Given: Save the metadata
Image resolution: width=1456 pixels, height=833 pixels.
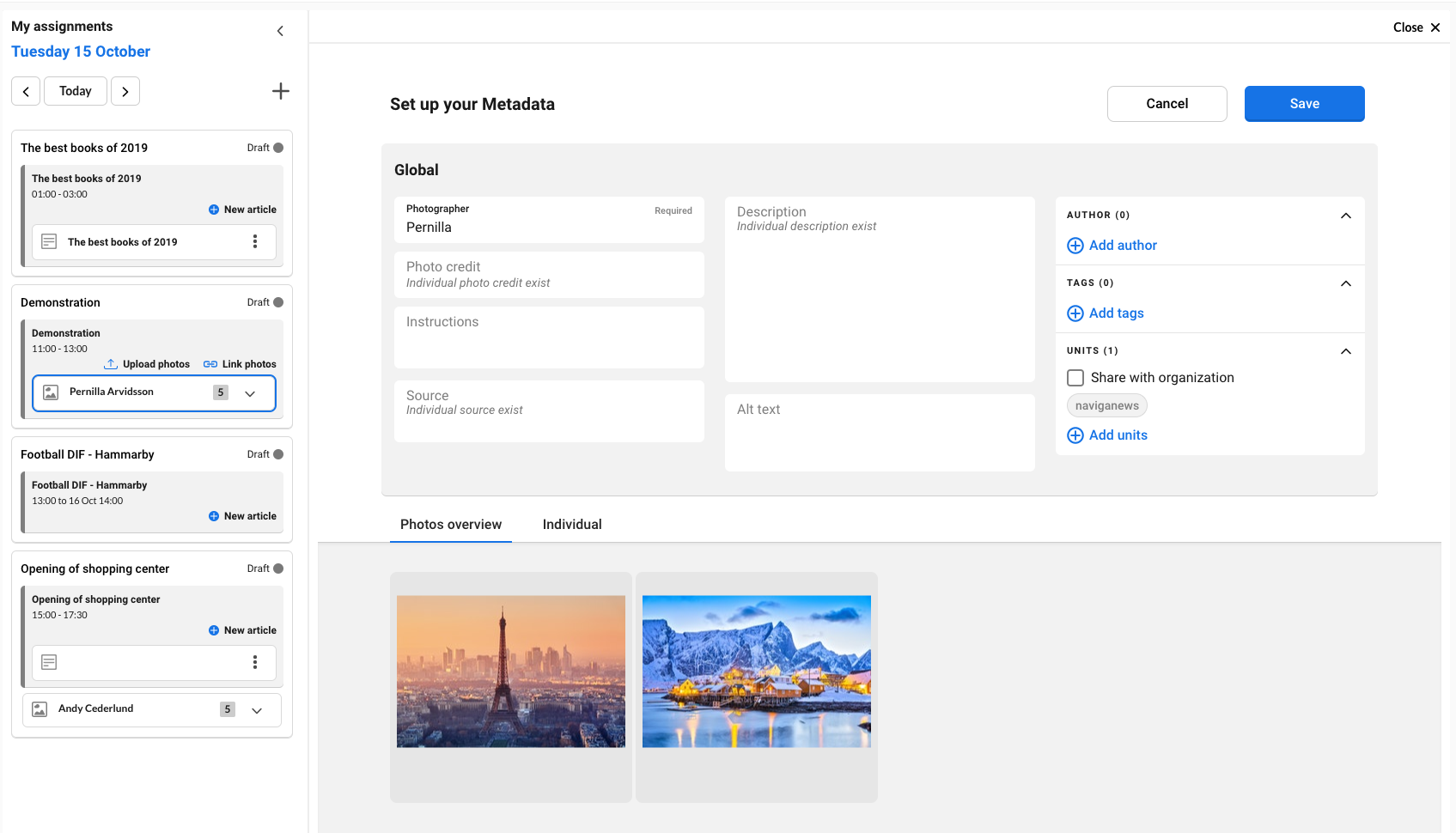Looking at the screenshot, I should pyautogui.click(x=1304, y=104).
